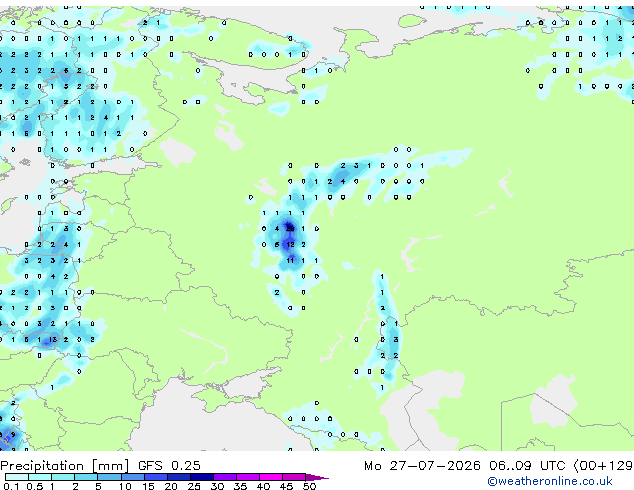Select the 35–40 mm violet swatch
The width and height of the screenshot is (634, 490).
click(x=247, y=477)
